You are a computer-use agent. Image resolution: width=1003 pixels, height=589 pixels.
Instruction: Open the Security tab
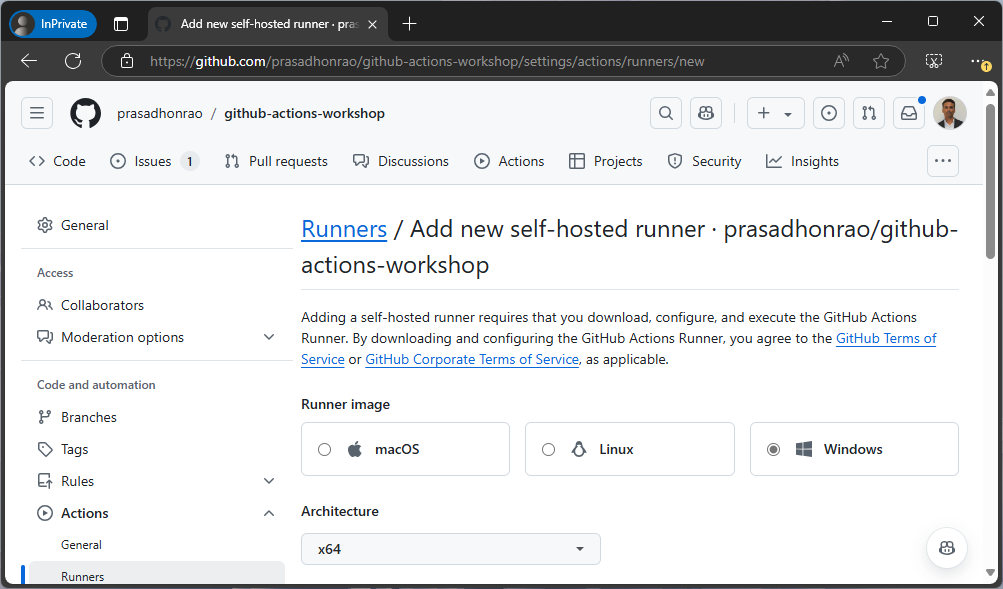tap(704, 161)
